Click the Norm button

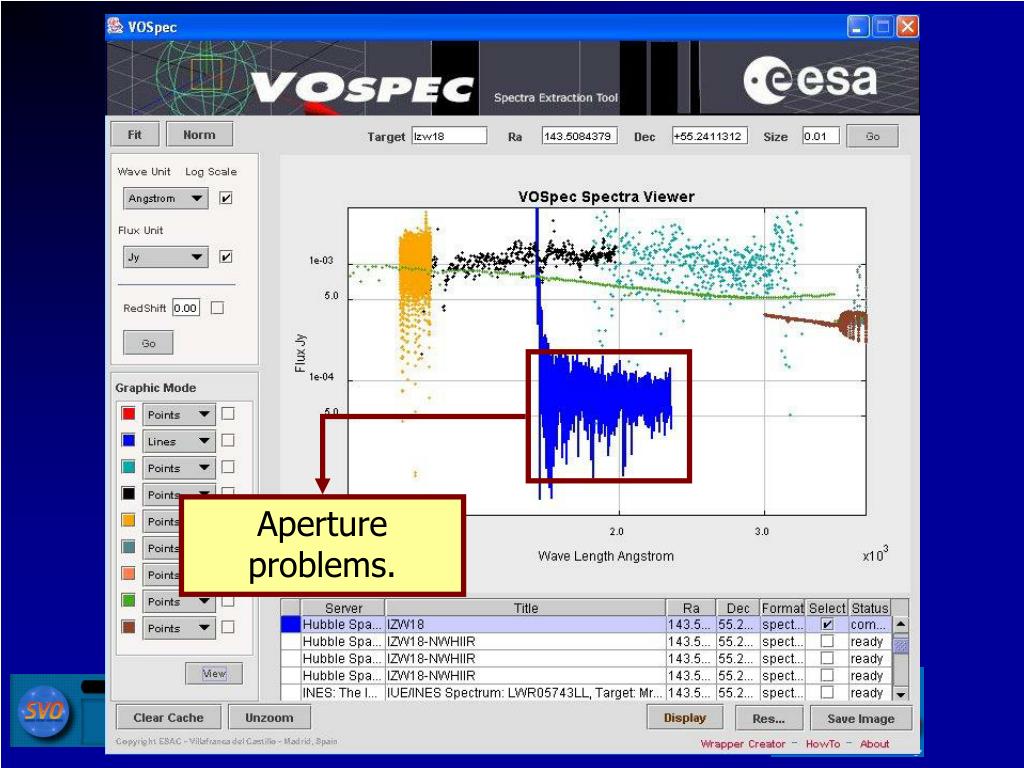click(199, 135)
